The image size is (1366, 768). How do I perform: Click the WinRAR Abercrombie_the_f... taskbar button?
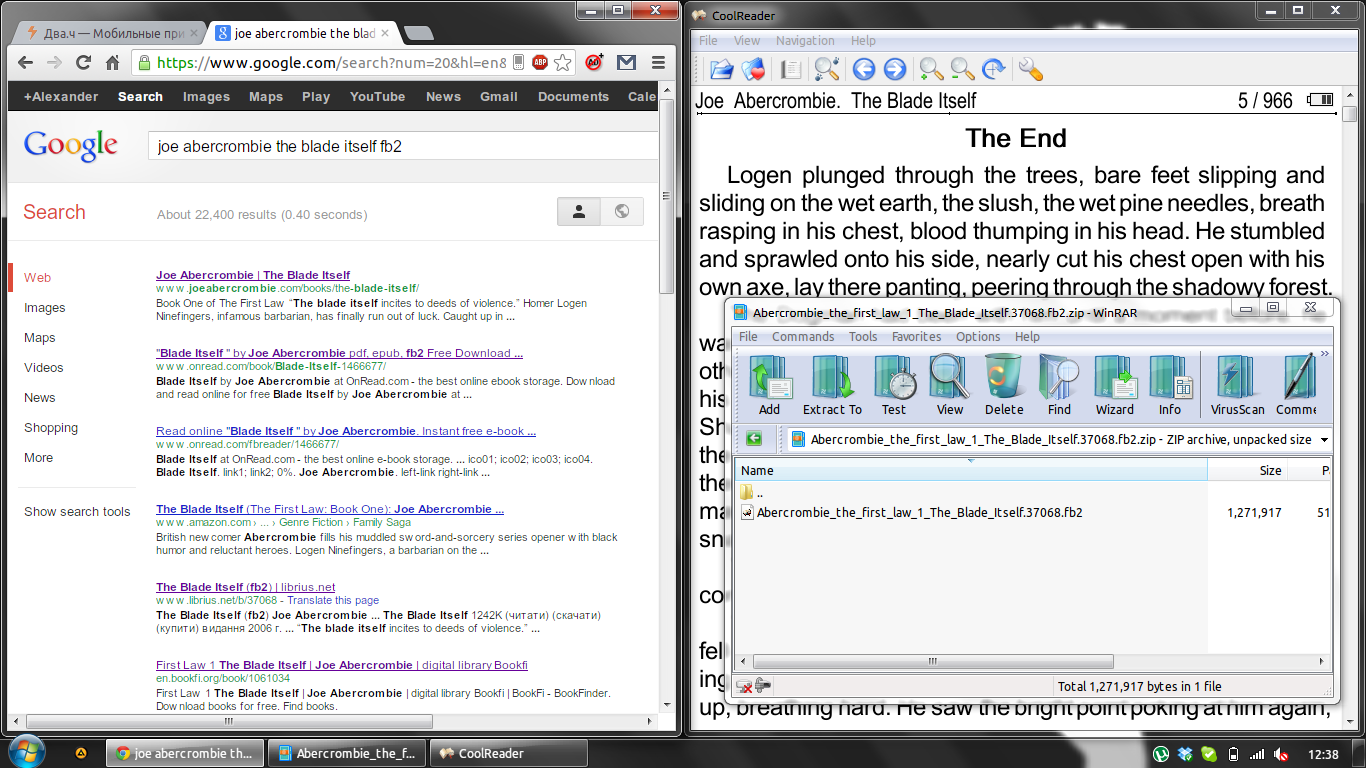[348, 754]
